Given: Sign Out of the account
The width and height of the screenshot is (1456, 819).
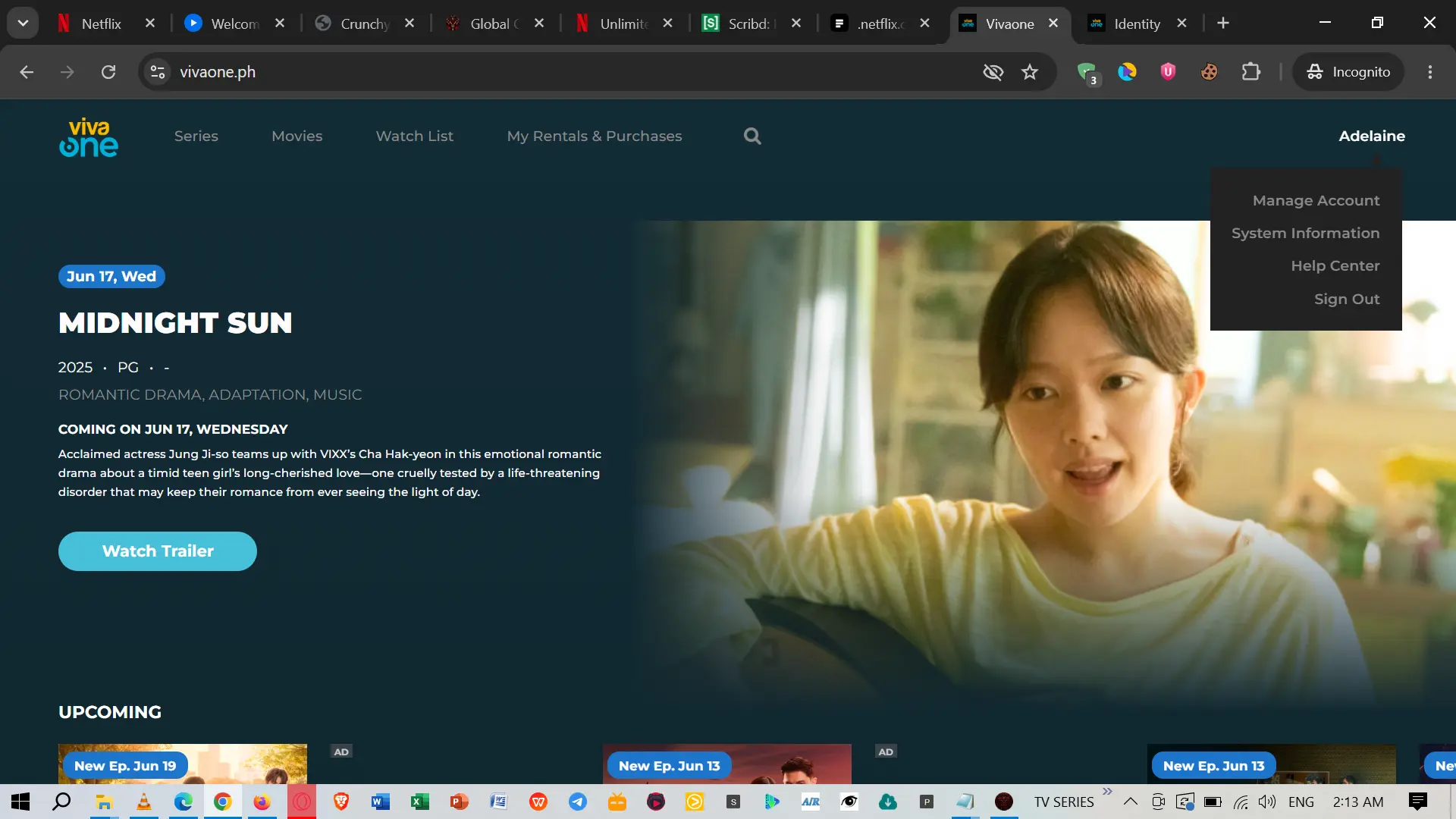Looking at the screenshot, I should coord(1347,299).
